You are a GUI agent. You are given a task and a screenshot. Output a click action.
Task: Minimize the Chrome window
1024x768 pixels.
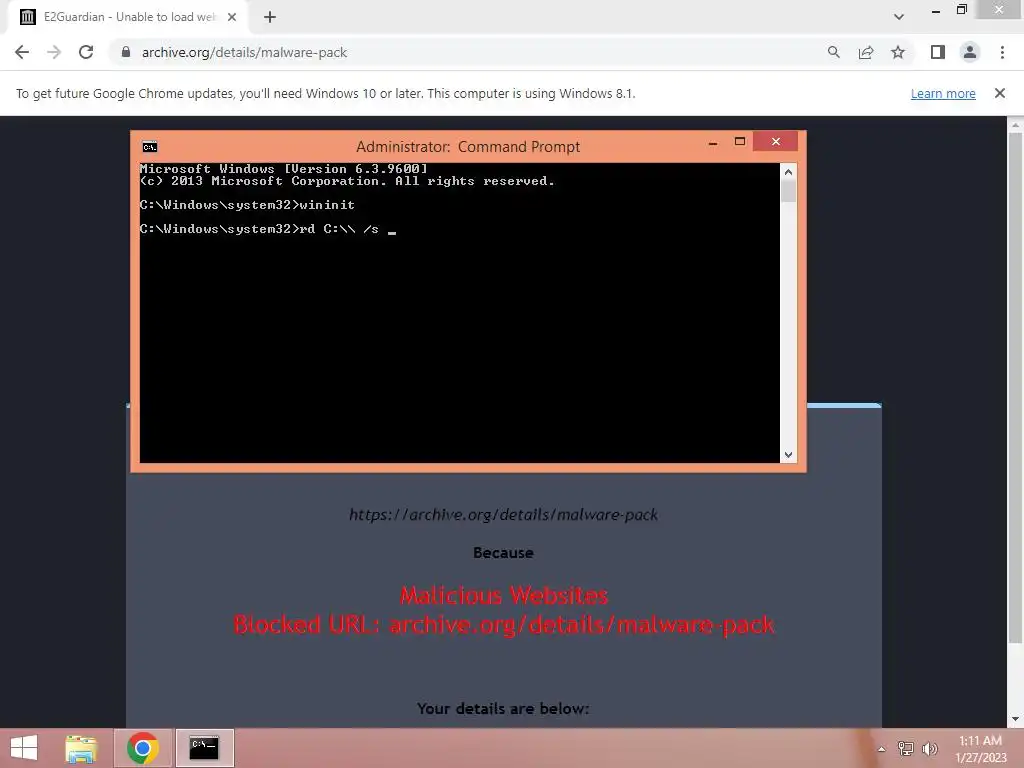tap(936, 10)
